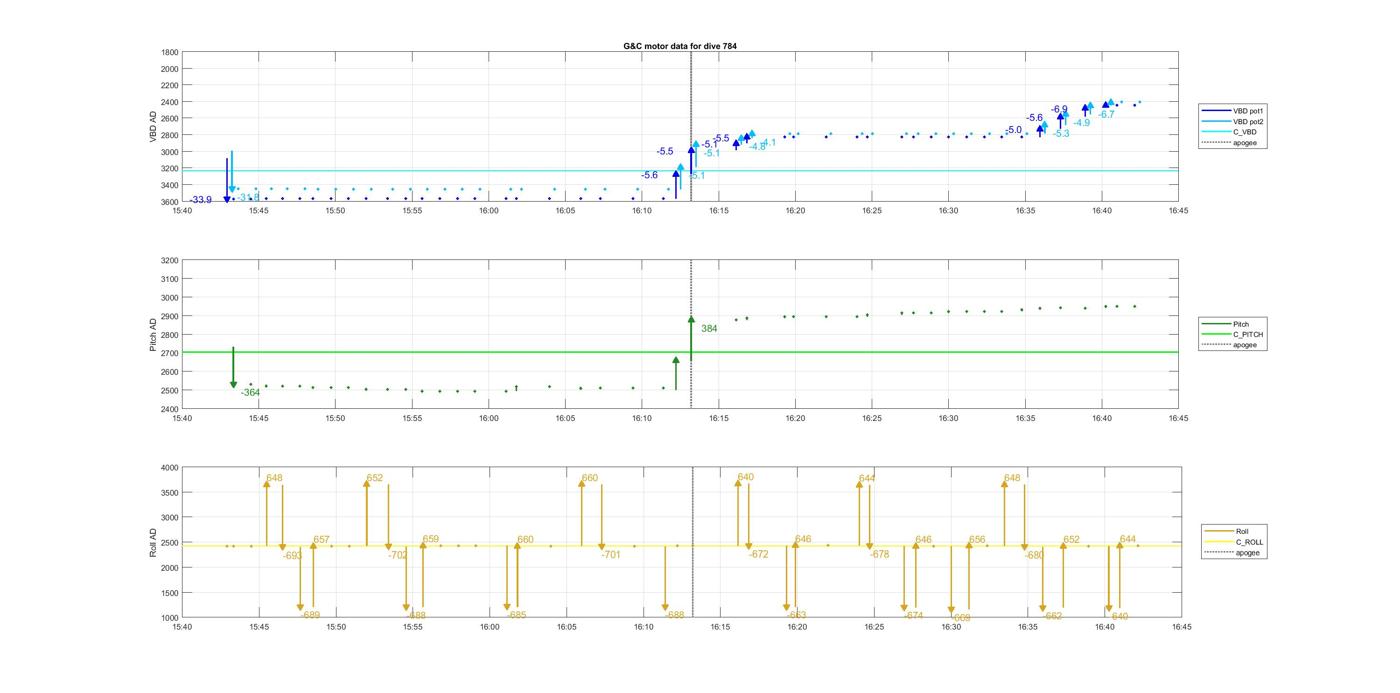The height and width of the screenshot is (693, 1400).
Task: Click the "2700" tick on Pitch axis
Action: (171, 353)
